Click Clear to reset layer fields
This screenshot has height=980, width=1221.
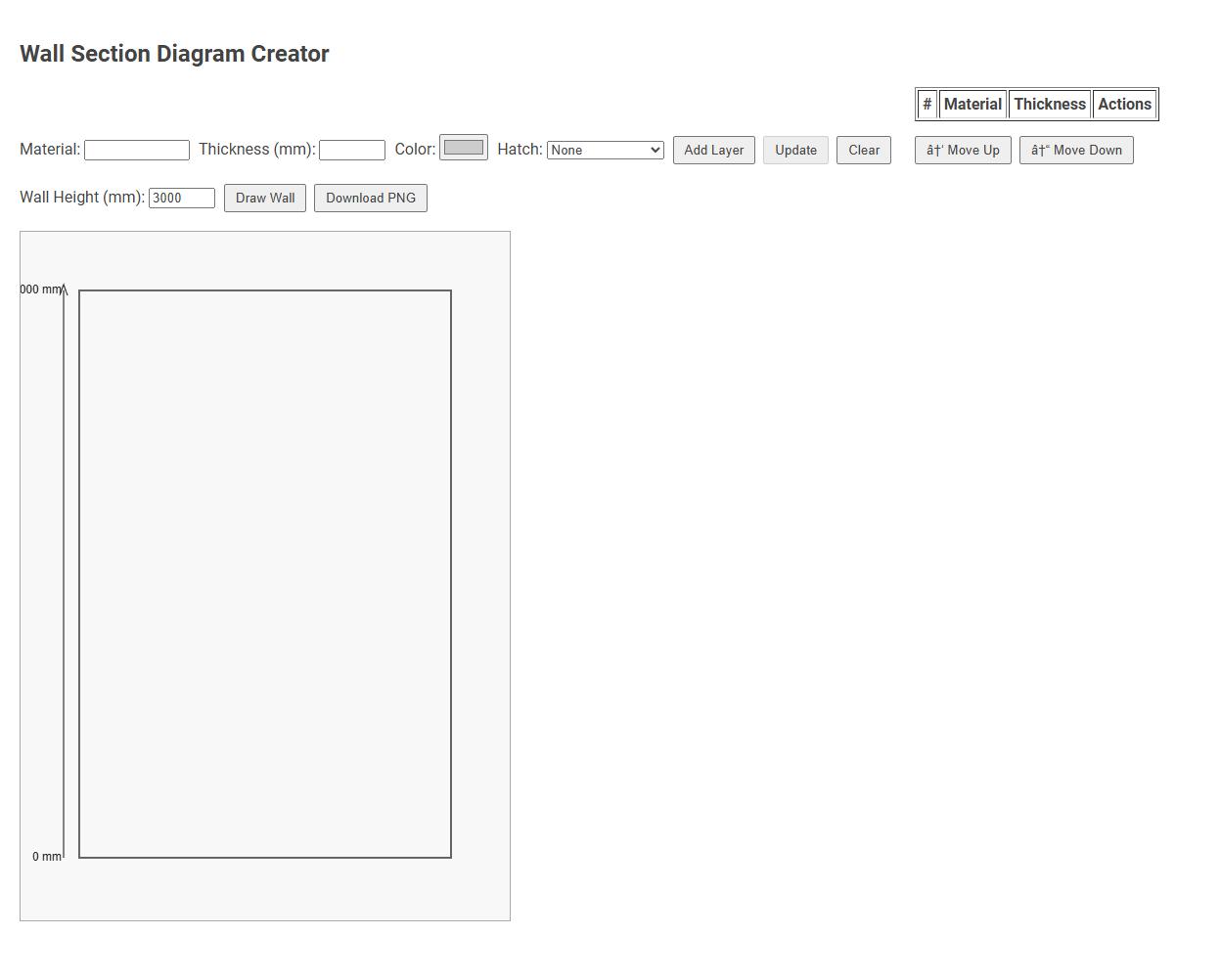coord(863,150)
